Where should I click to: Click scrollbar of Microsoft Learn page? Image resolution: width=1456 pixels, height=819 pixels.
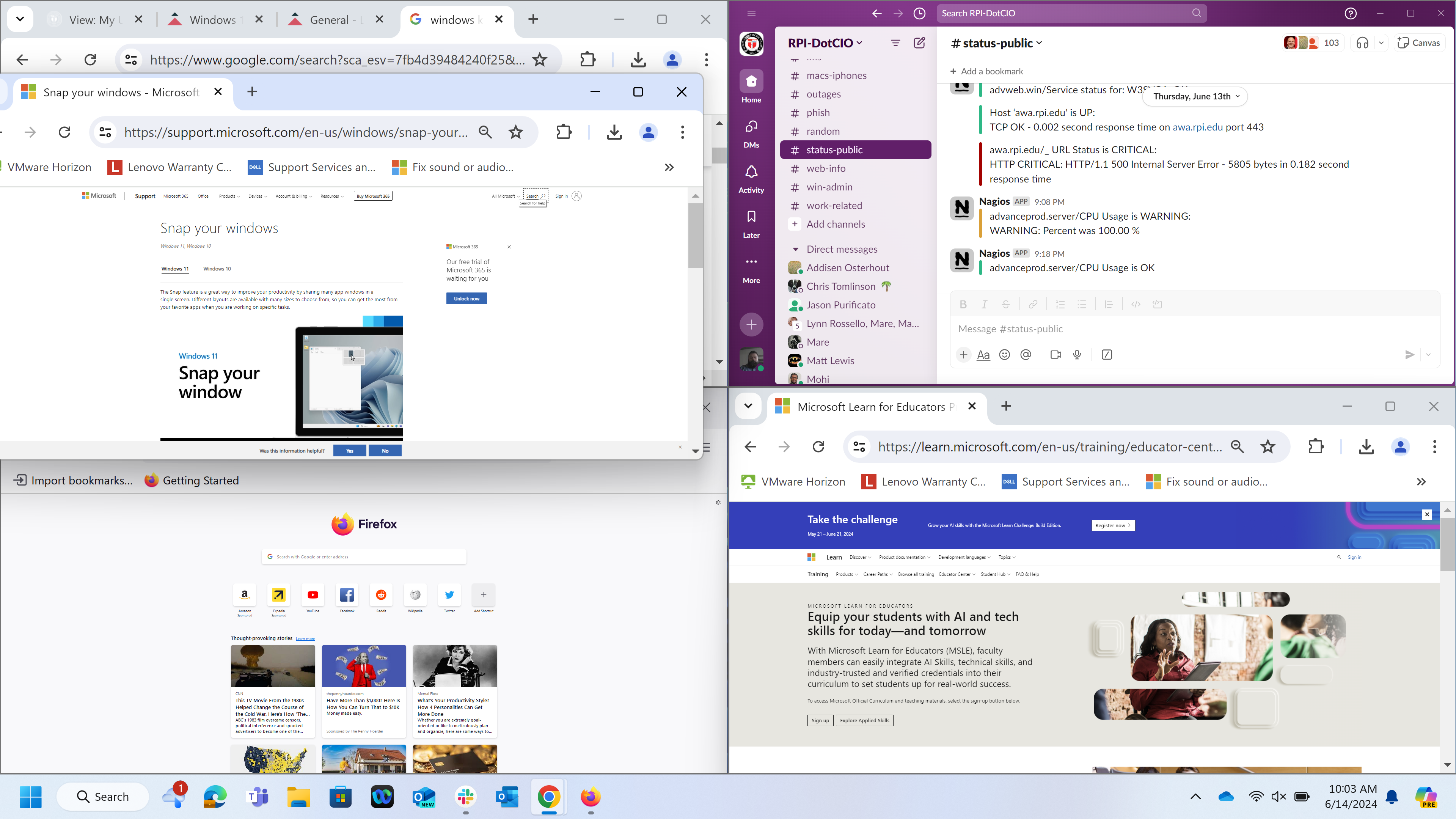point(1447,544)
